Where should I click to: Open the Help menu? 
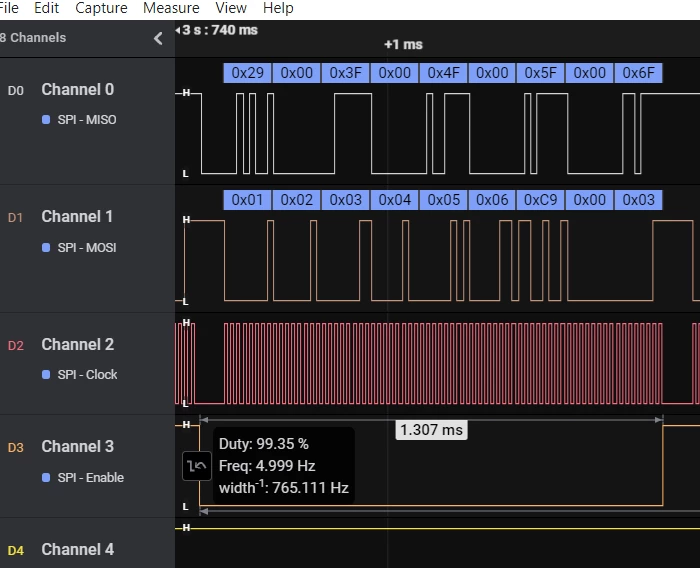point(278,8)
